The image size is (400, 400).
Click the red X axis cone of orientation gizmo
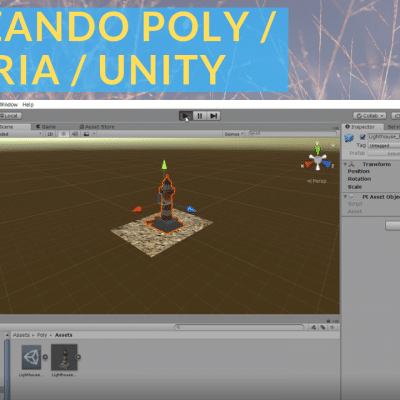coord(309,164)
